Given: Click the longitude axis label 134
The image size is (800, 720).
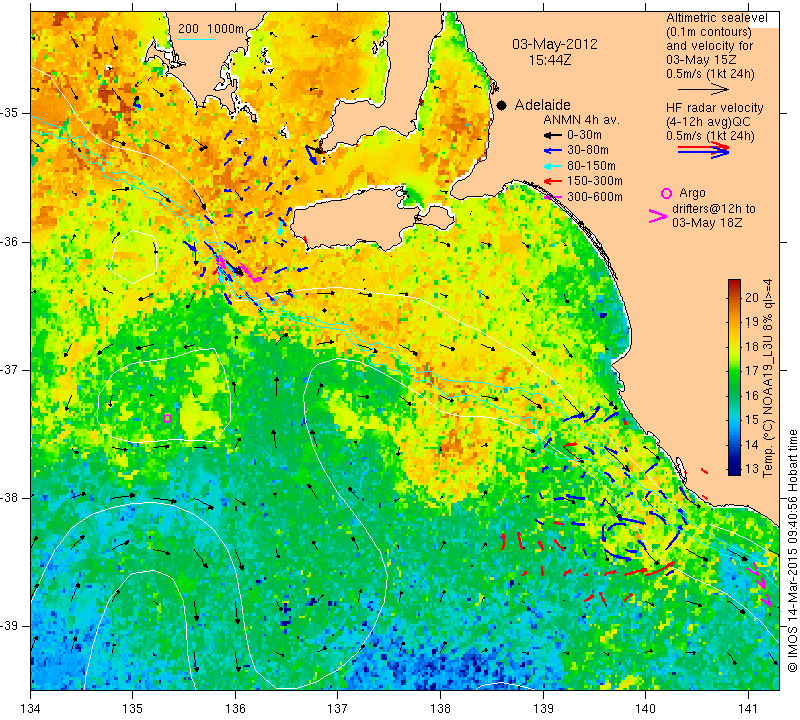Looking at the screenshot, I should [31, 709].
